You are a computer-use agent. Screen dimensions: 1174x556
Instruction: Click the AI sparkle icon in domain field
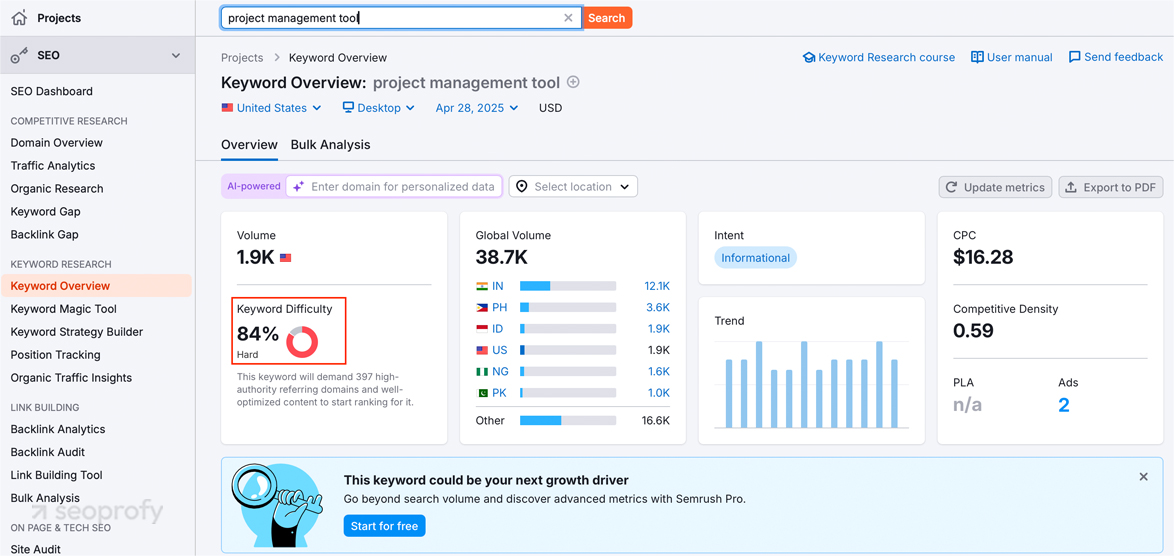[x=298, y=187]
